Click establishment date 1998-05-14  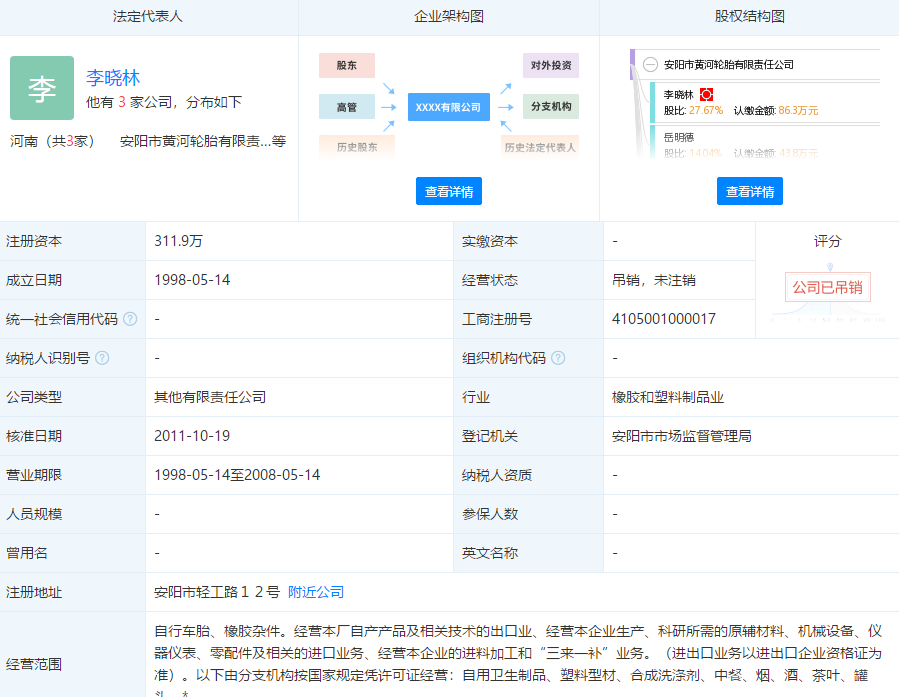(x=192, y=280)
